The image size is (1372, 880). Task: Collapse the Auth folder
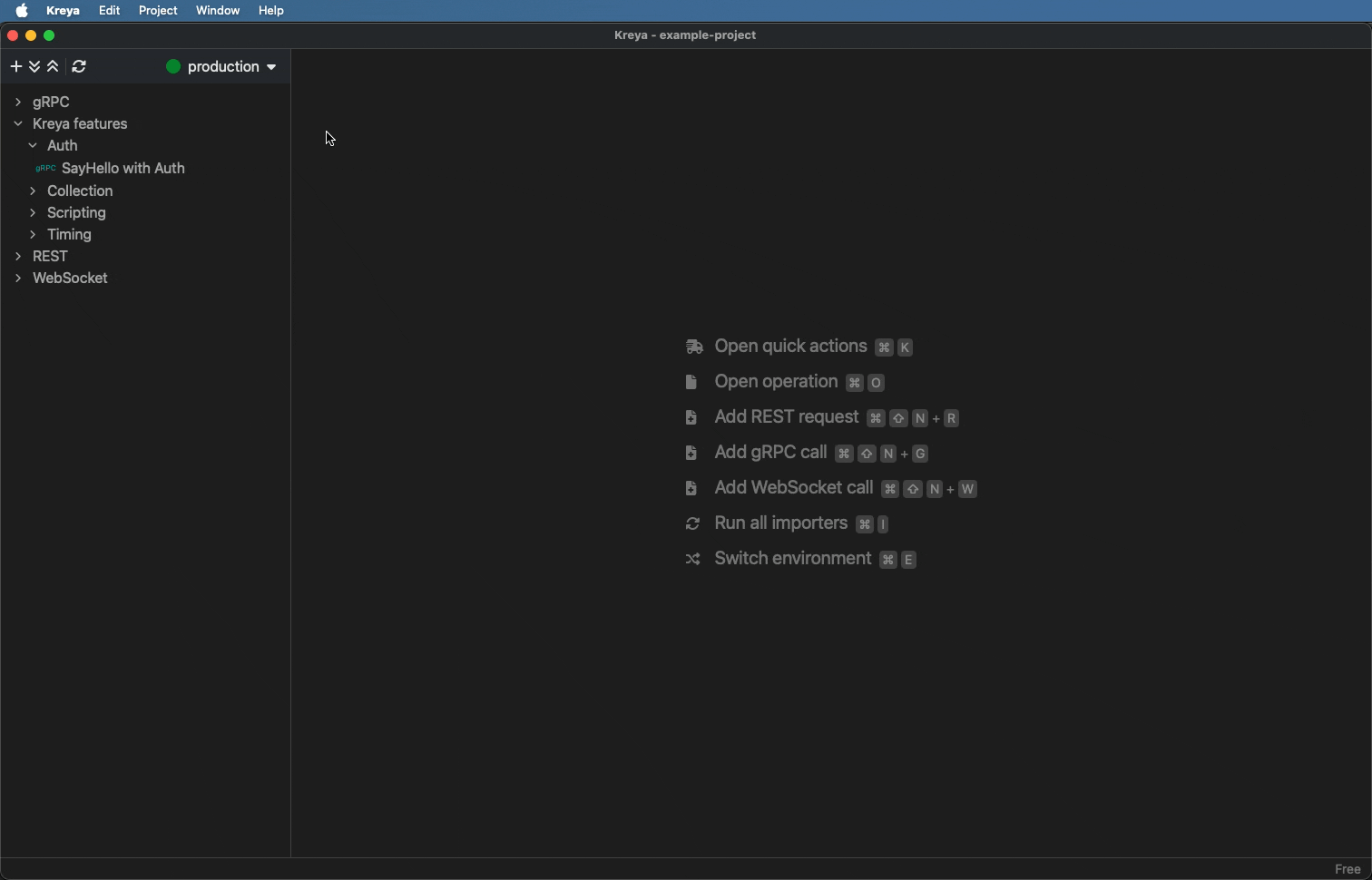(33, 145)
